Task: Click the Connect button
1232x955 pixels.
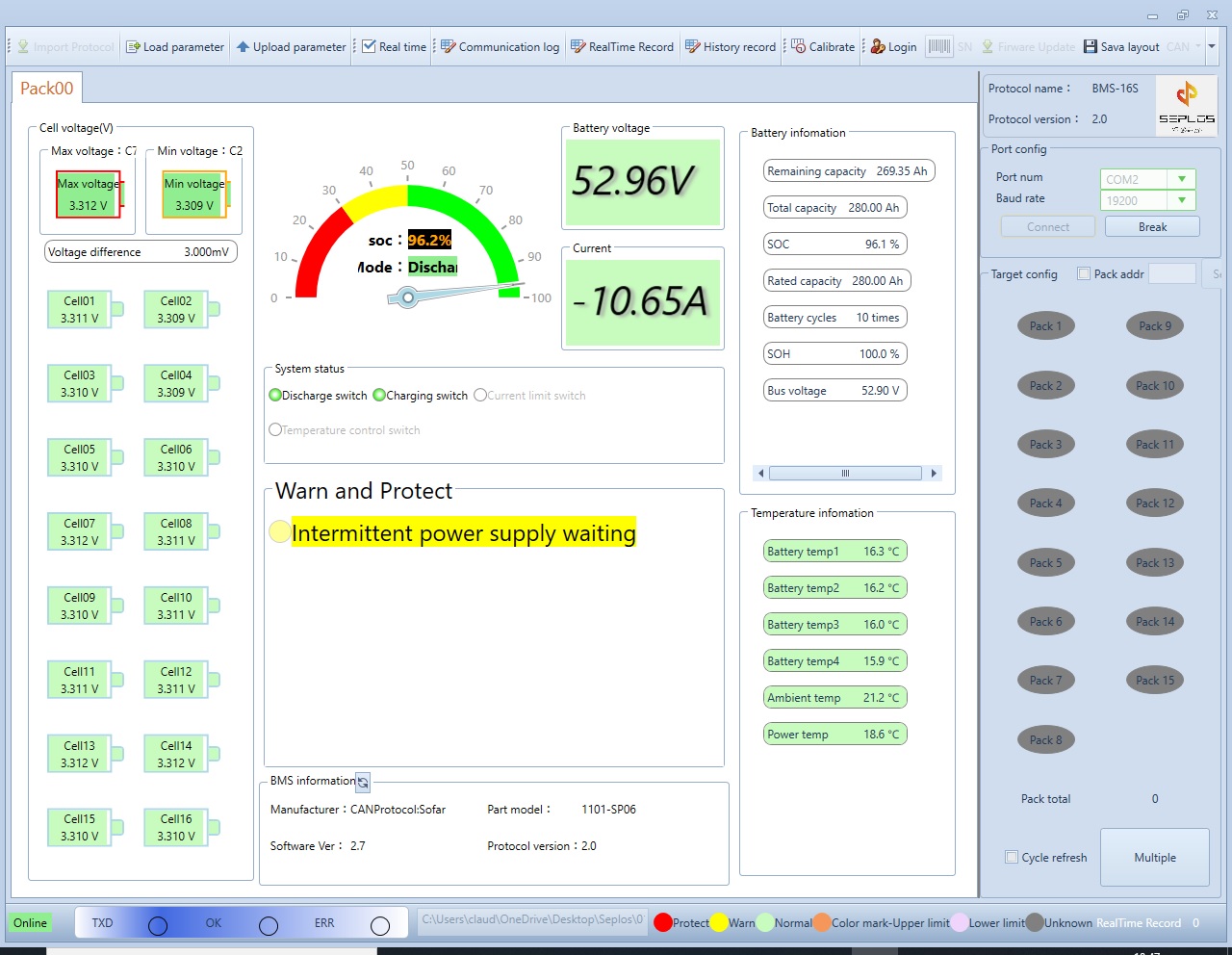Action: (1048, 227)
